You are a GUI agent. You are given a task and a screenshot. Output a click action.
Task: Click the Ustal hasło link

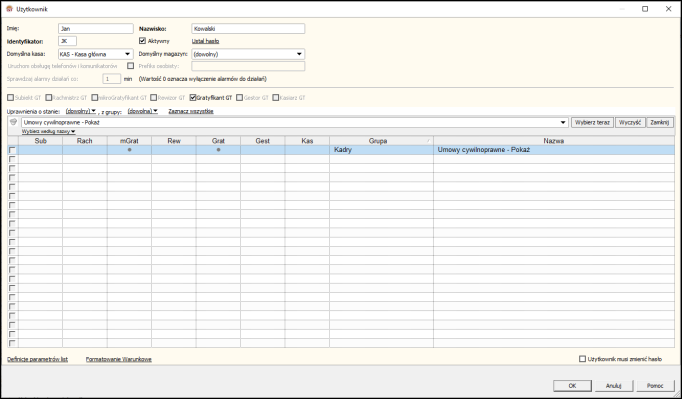pos(205,41)
